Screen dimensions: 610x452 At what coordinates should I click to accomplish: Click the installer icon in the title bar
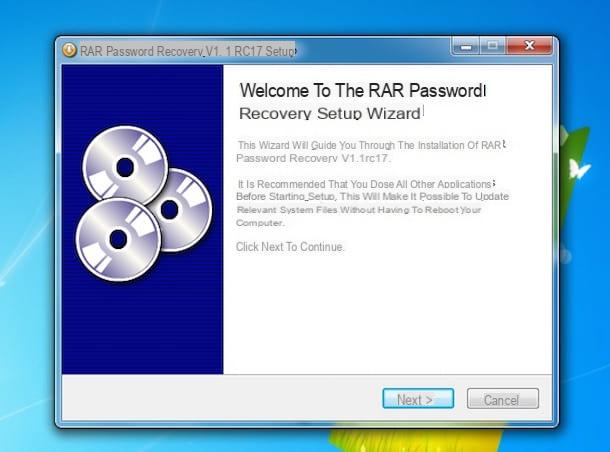[x=69, y=50]
